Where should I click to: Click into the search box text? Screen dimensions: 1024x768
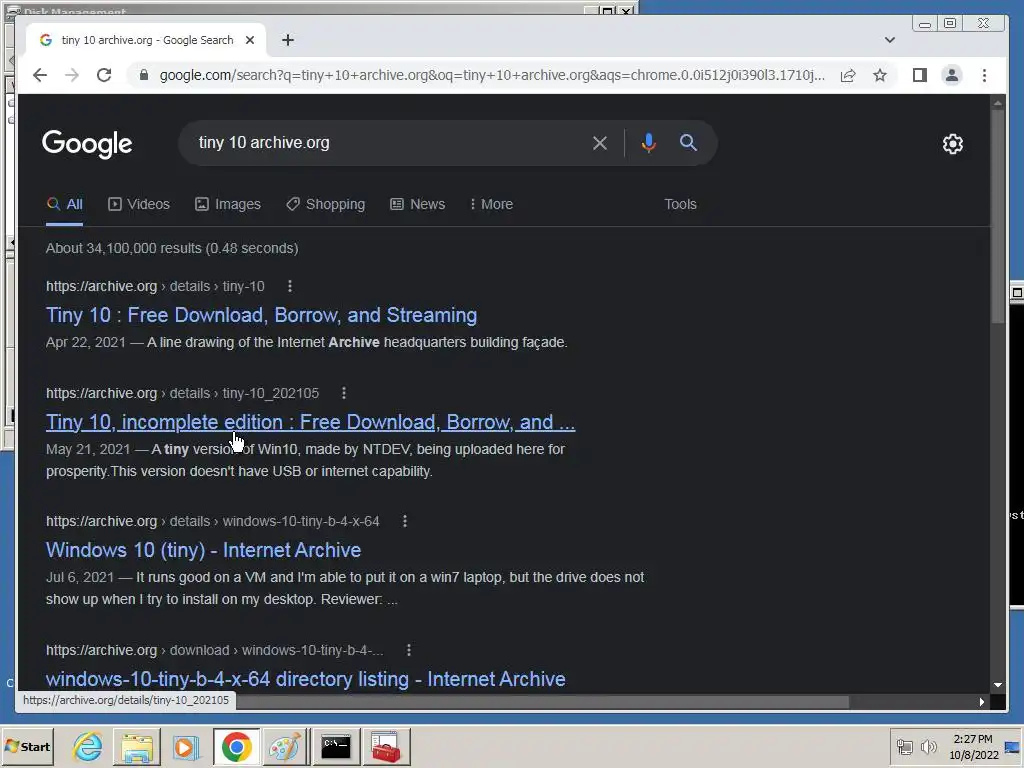(264, 142)
